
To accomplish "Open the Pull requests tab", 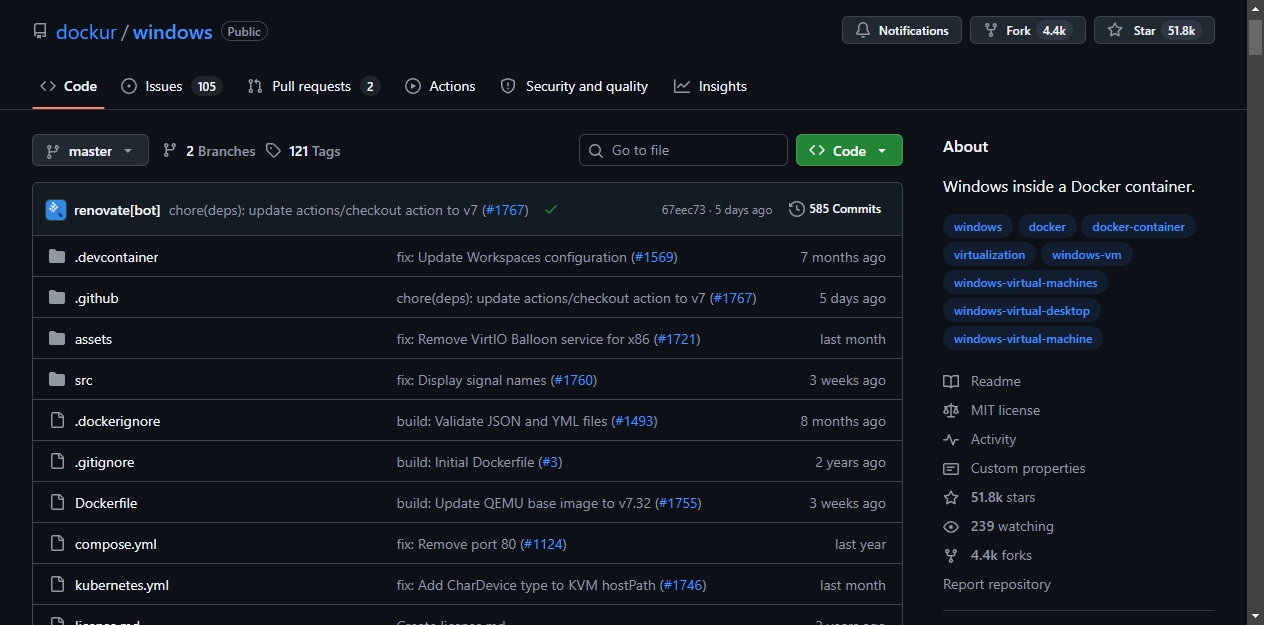I will point(313,86).
